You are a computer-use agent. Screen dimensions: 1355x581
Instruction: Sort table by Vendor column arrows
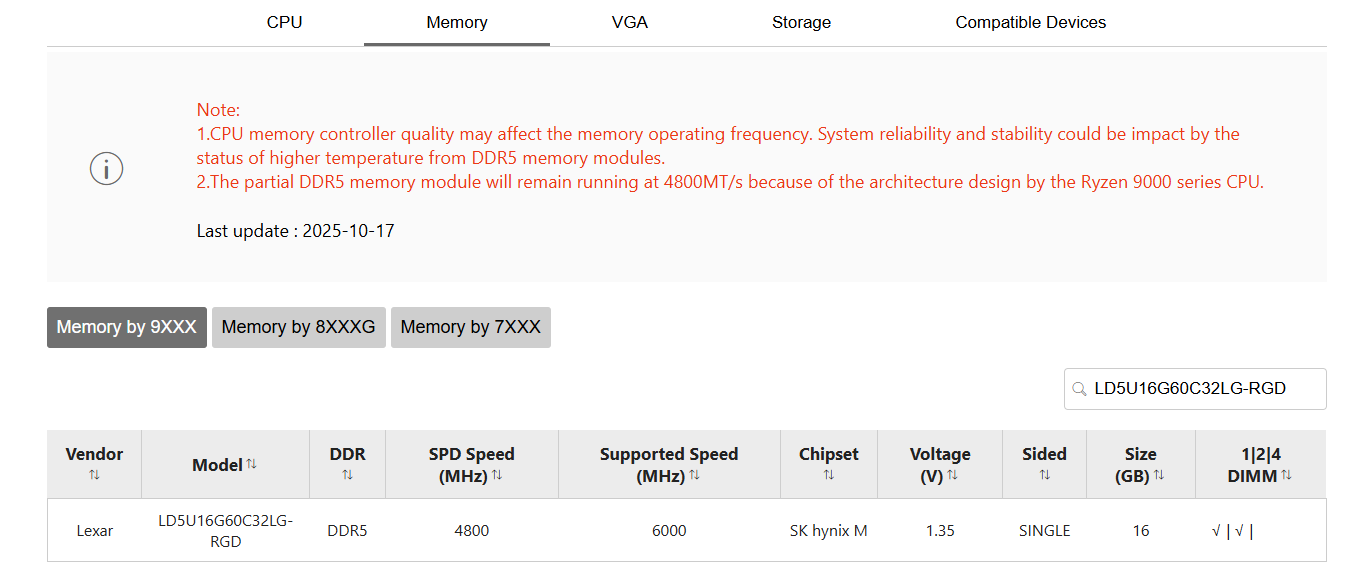pos(94,475)
